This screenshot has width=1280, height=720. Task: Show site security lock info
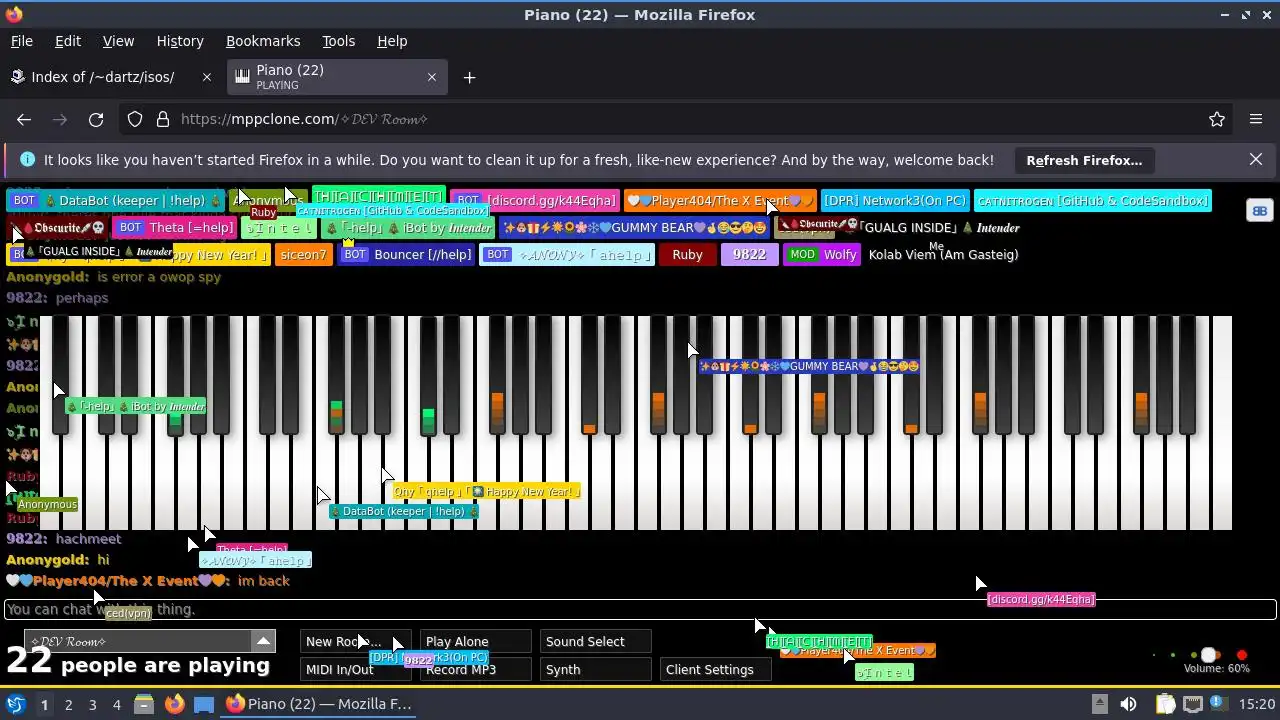click(x=163, y=119)
